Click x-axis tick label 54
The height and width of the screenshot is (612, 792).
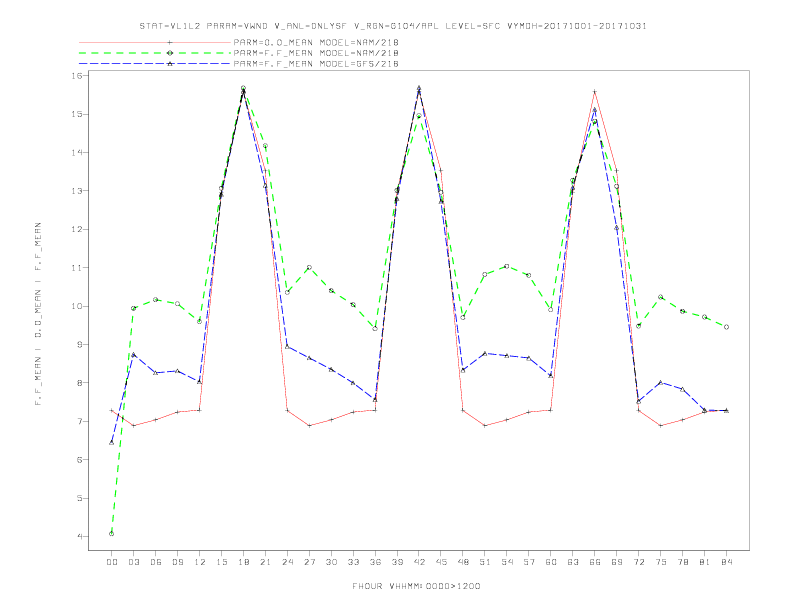(x=507, y=562)
